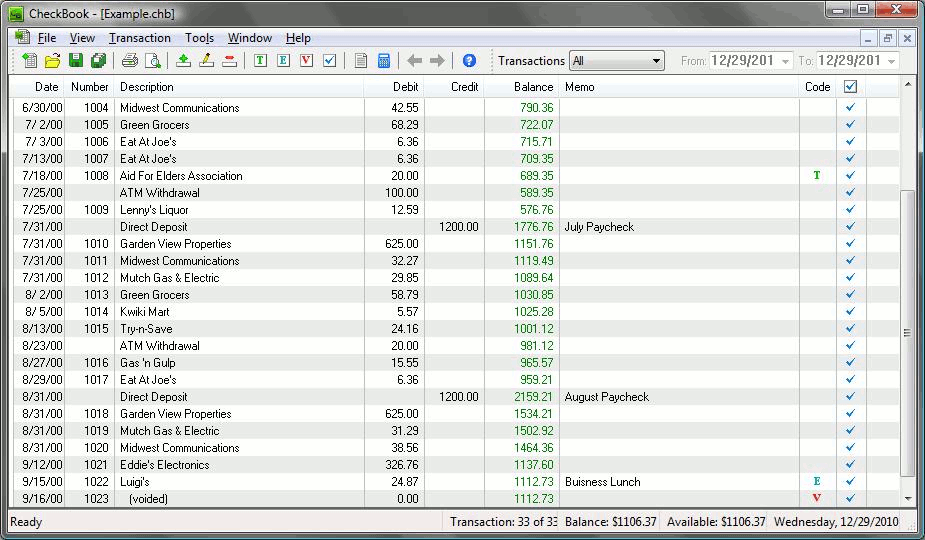
Task: Open the To date picker arrow
Action: tap(891, 61)
